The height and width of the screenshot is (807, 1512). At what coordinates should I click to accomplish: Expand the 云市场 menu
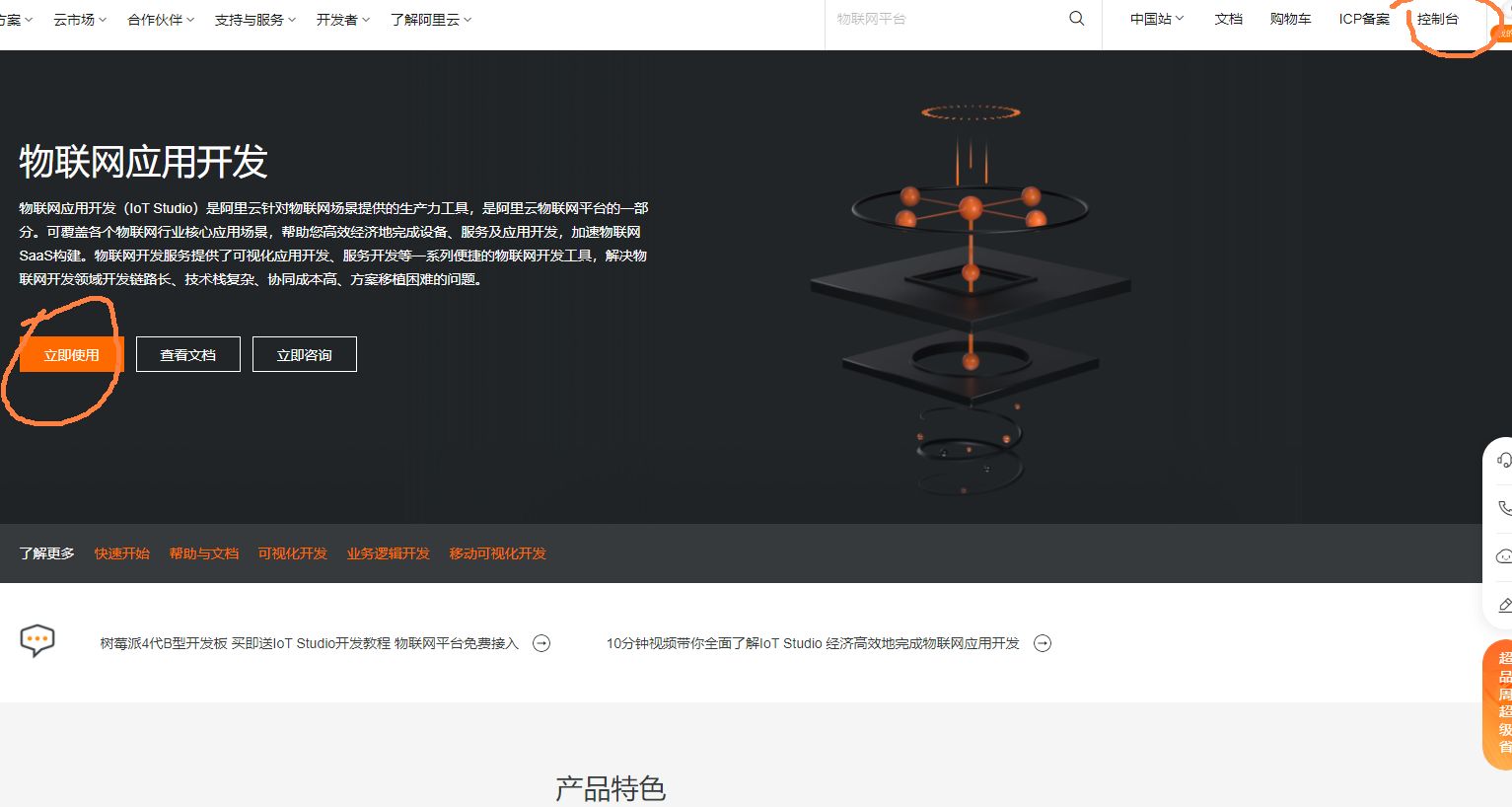(x=80, y=20)
